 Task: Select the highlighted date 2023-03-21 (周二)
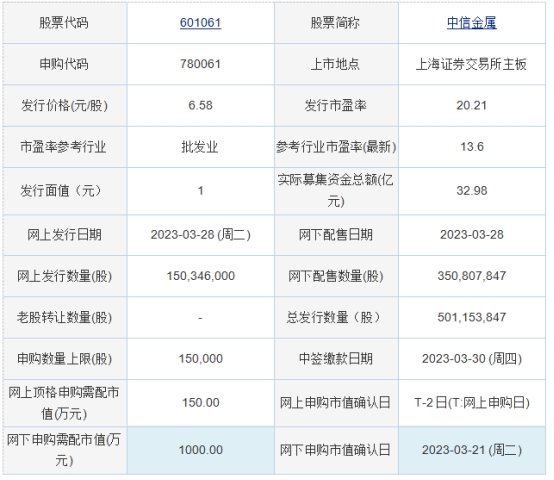pyautogui.click(x=472, y=450)
